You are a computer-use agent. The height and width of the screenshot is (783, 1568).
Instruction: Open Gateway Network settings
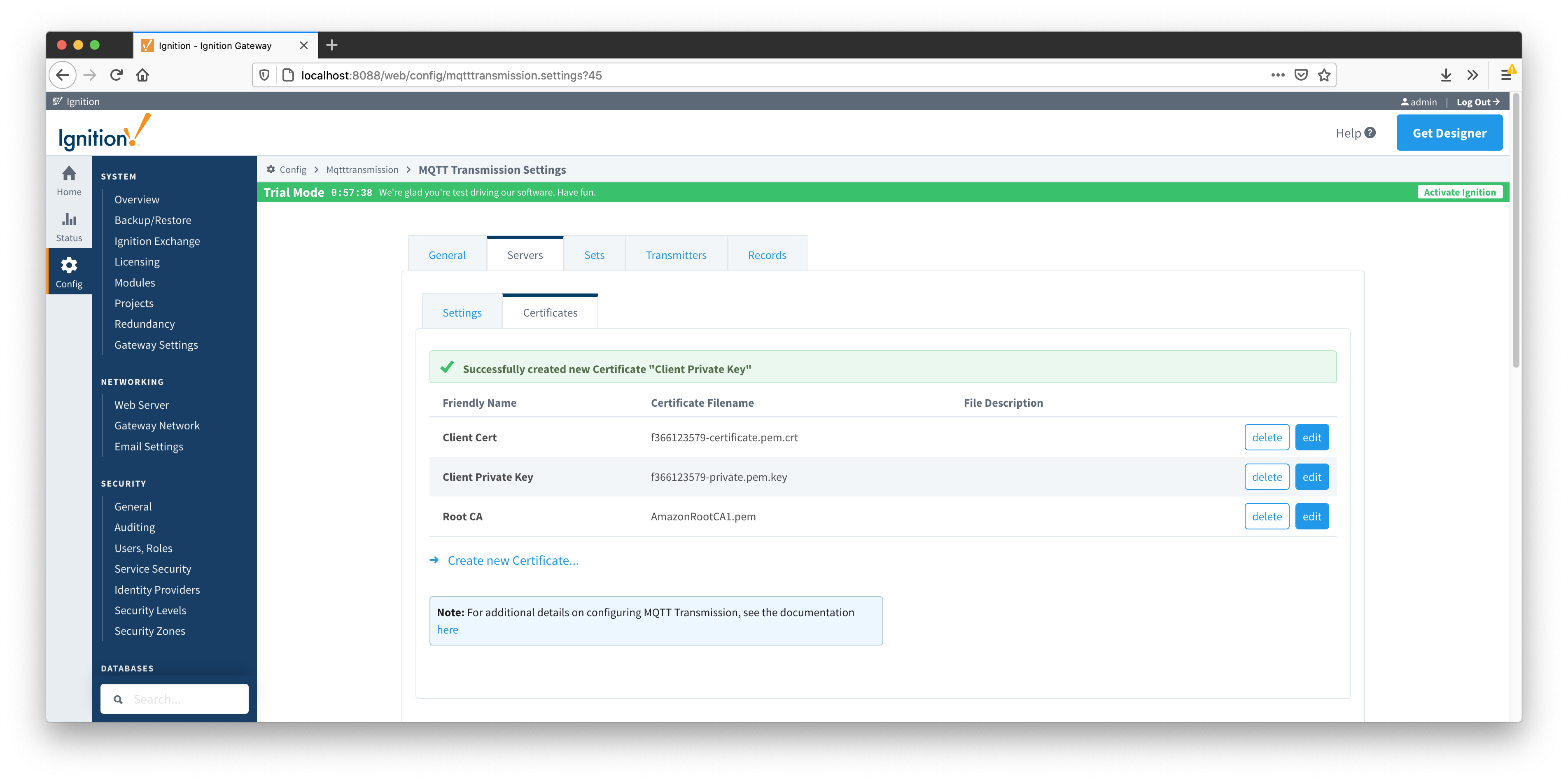point(157,425)
